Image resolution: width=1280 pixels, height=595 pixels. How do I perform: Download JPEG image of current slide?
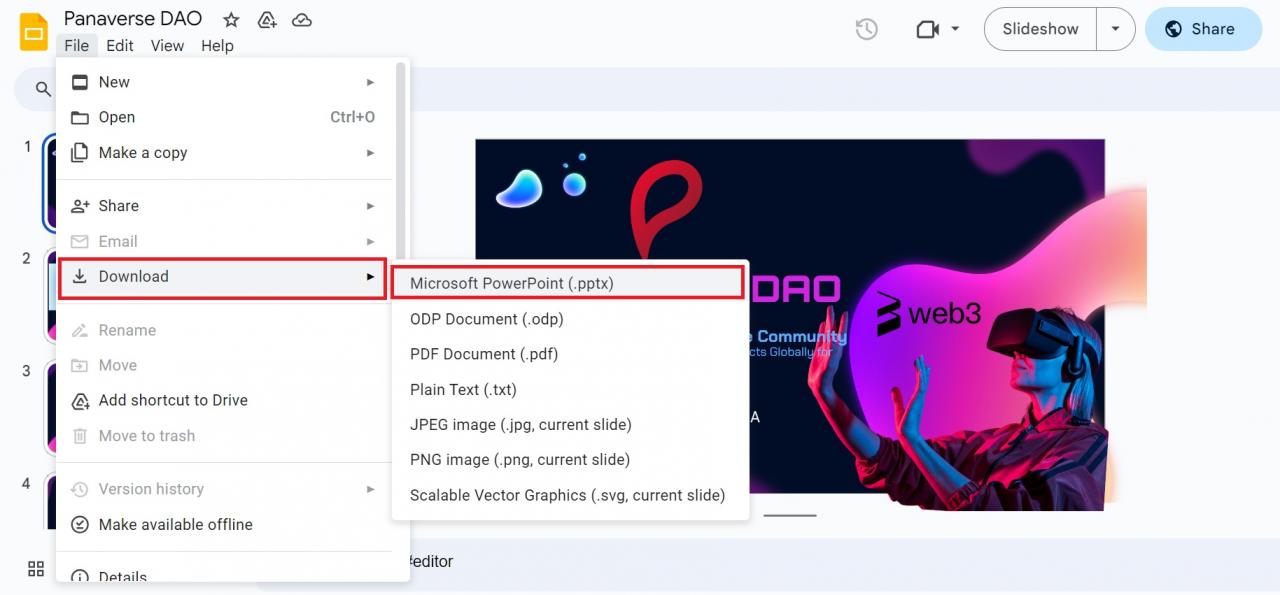(570, 424)
